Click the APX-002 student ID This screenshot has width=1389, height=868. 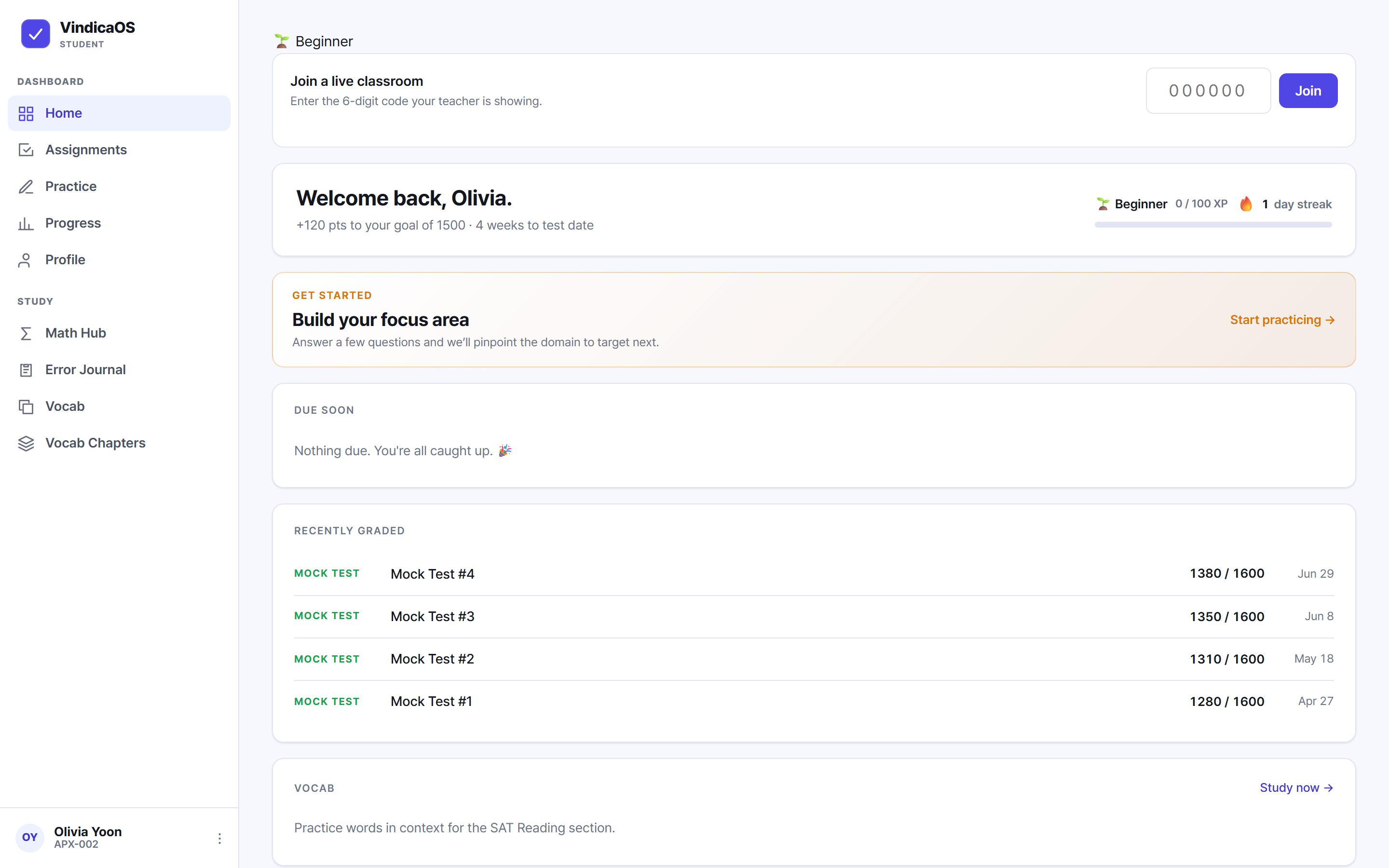(x=76, y=844)
